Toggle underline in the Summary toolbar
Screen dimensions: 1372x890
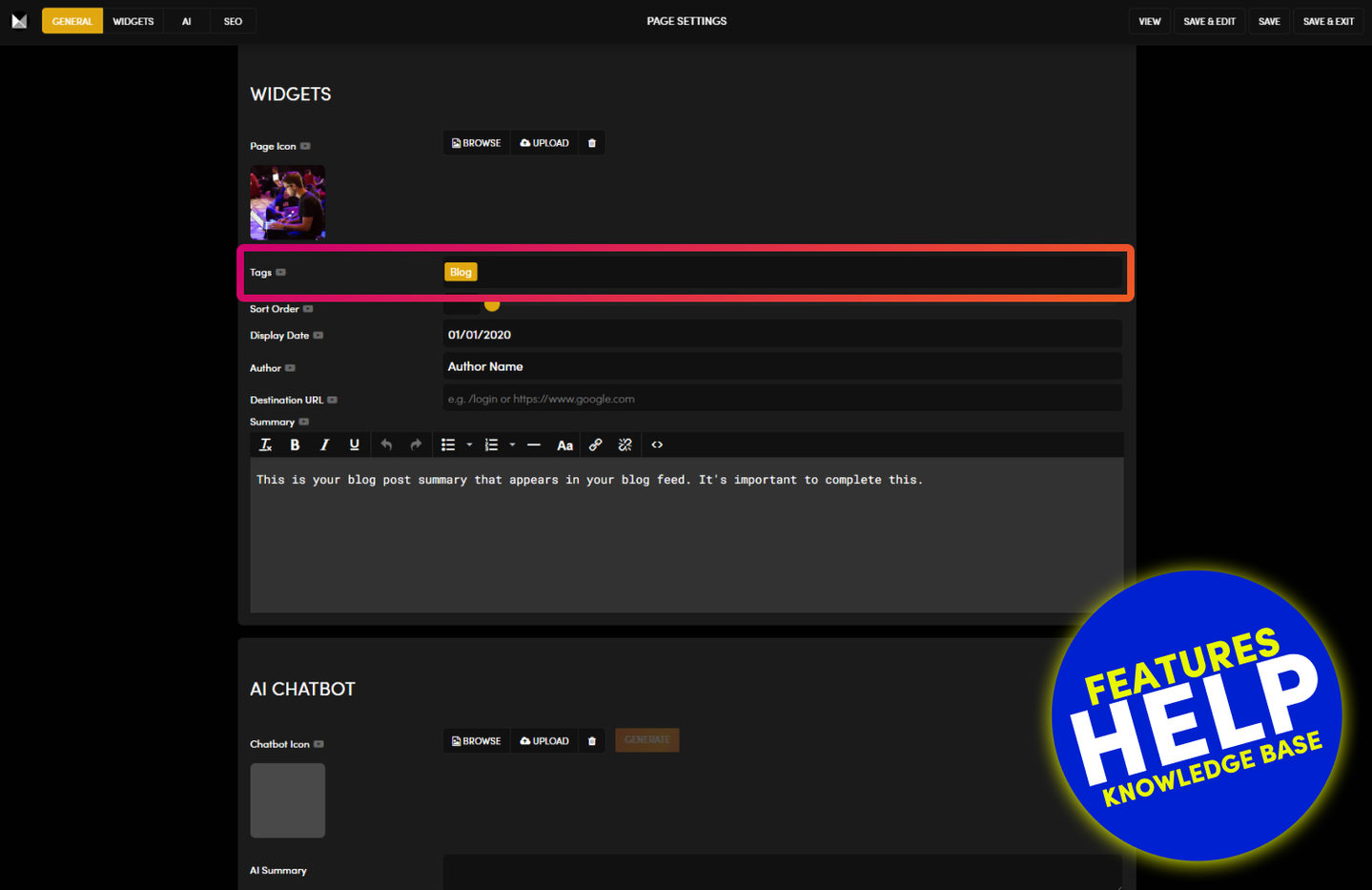(x=354, y=445)
